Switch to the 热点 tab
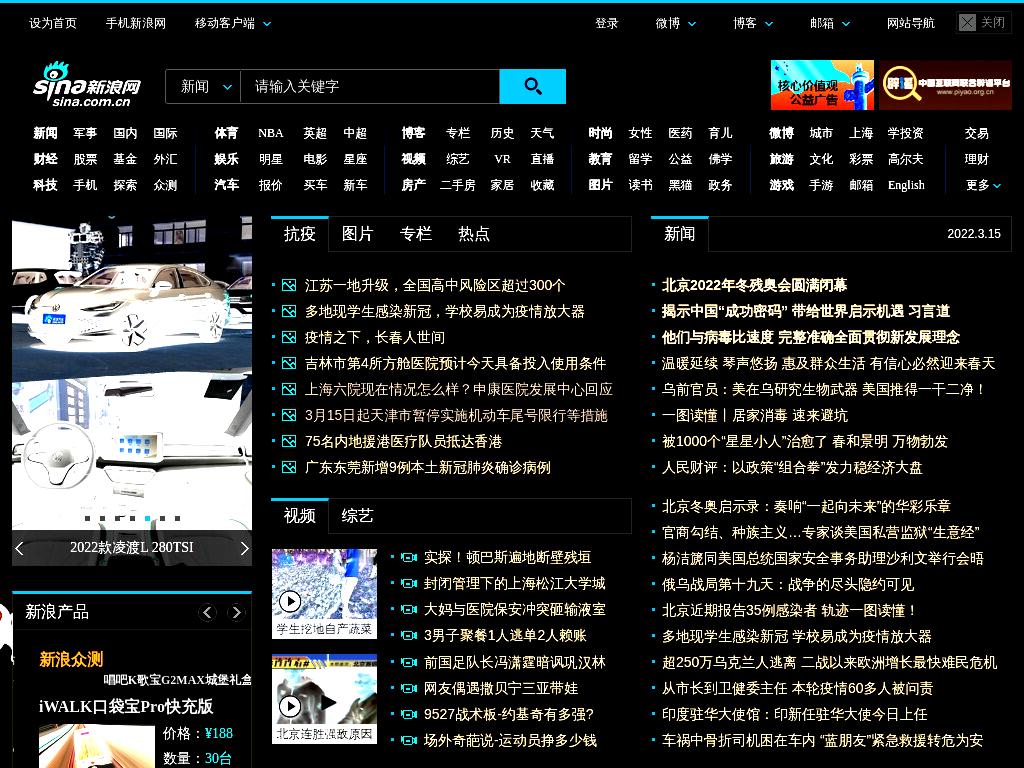Image resolution: width=1024 pixels, height=768 pixels. tap(474, 234)
